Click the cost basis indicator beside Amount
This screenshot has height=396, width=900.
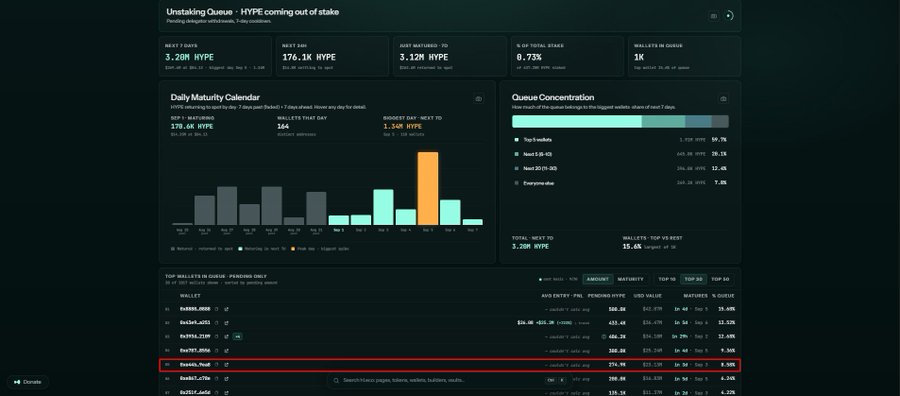coord(558,279)
